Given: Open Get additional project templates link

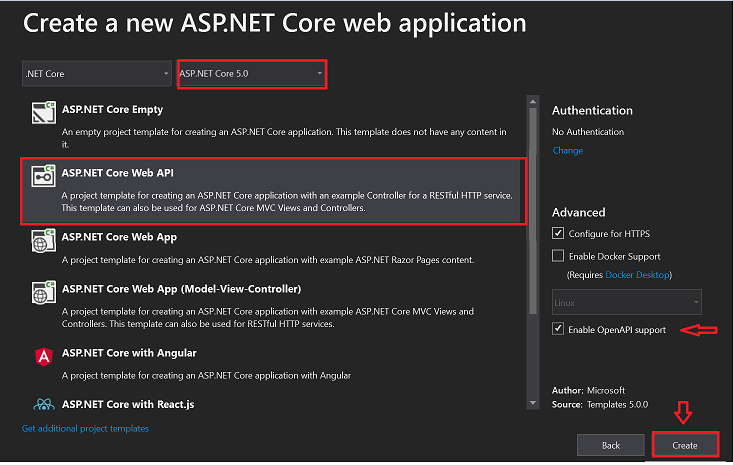Looking at the screenshot, I should [85, 428].
